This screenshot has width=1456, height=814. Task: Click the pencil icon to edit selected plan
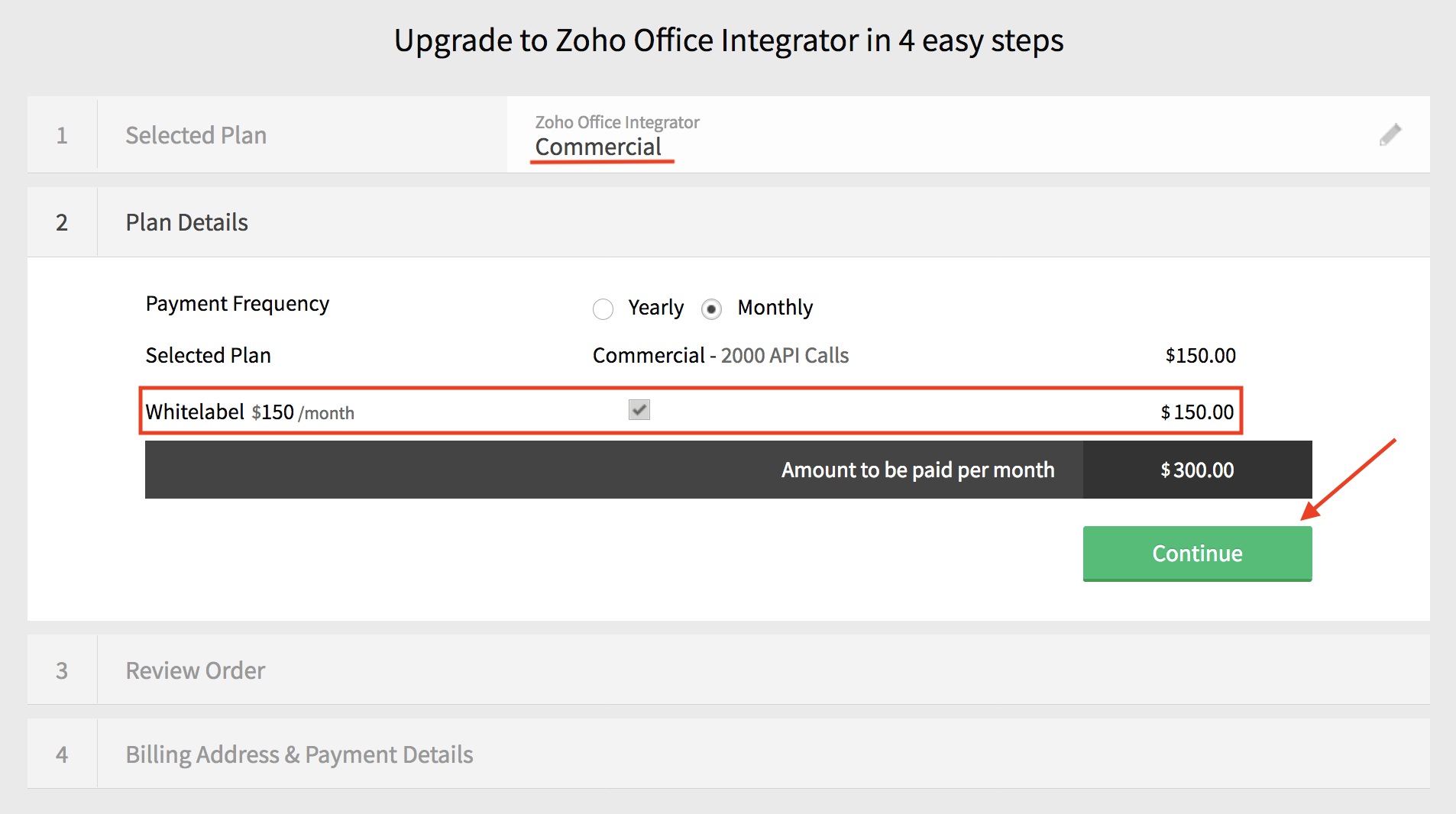click(1390, 135)
